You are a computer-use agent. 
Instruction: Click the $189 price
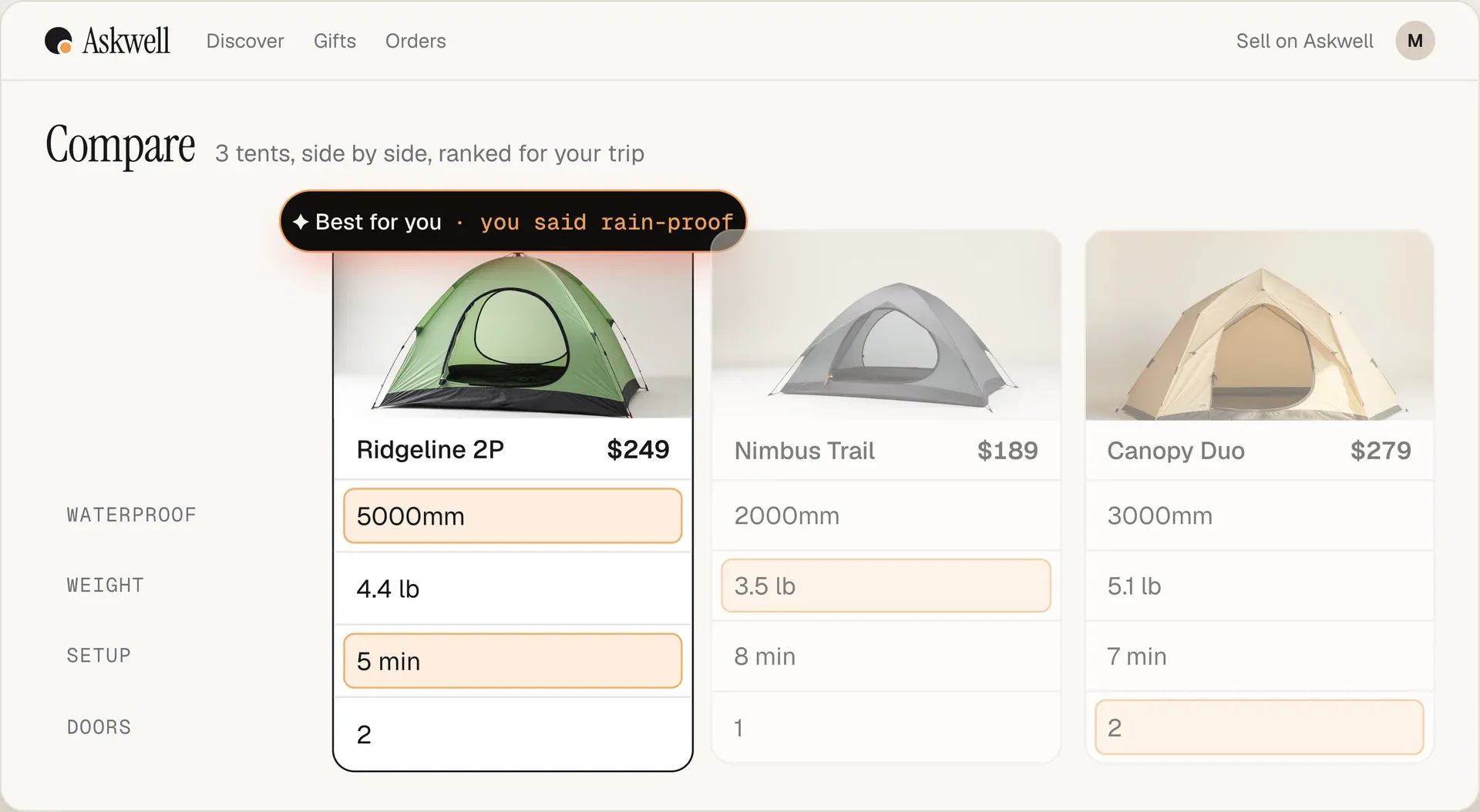click(1007, 451)
